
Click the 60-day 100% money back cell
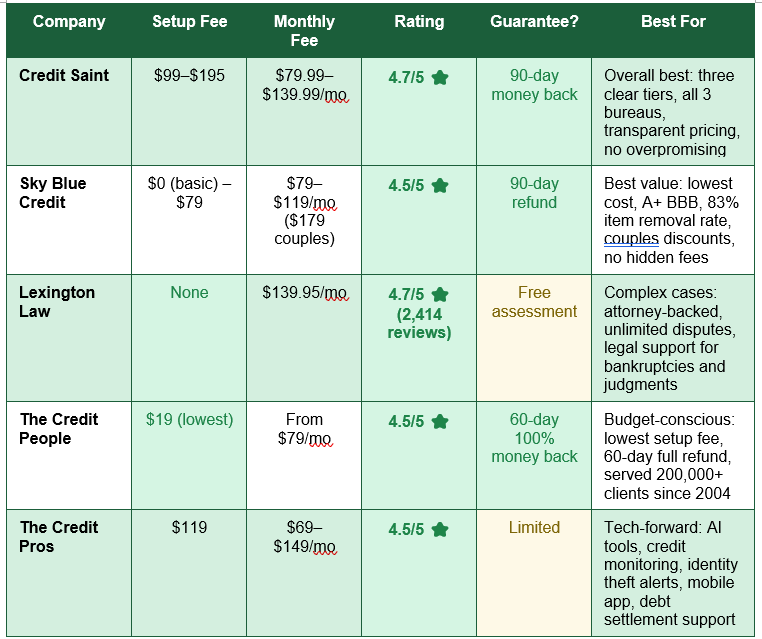pyautogui.click(x=534, y=456)
